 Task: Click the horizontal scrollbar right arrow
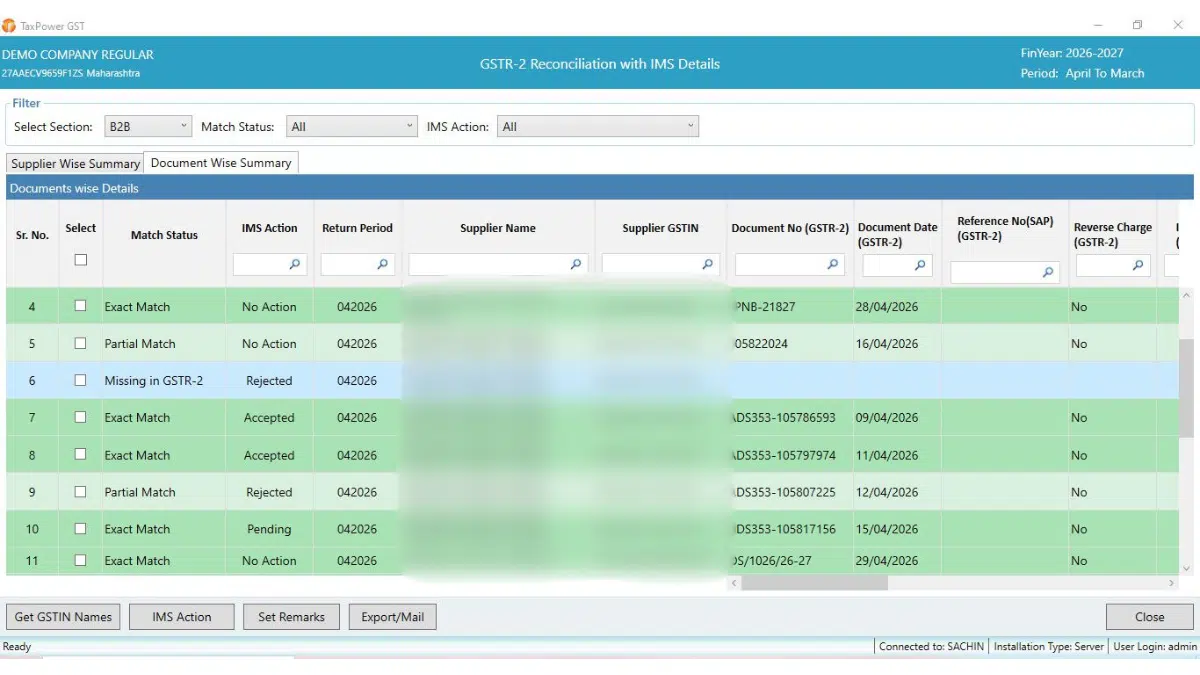1173,583
